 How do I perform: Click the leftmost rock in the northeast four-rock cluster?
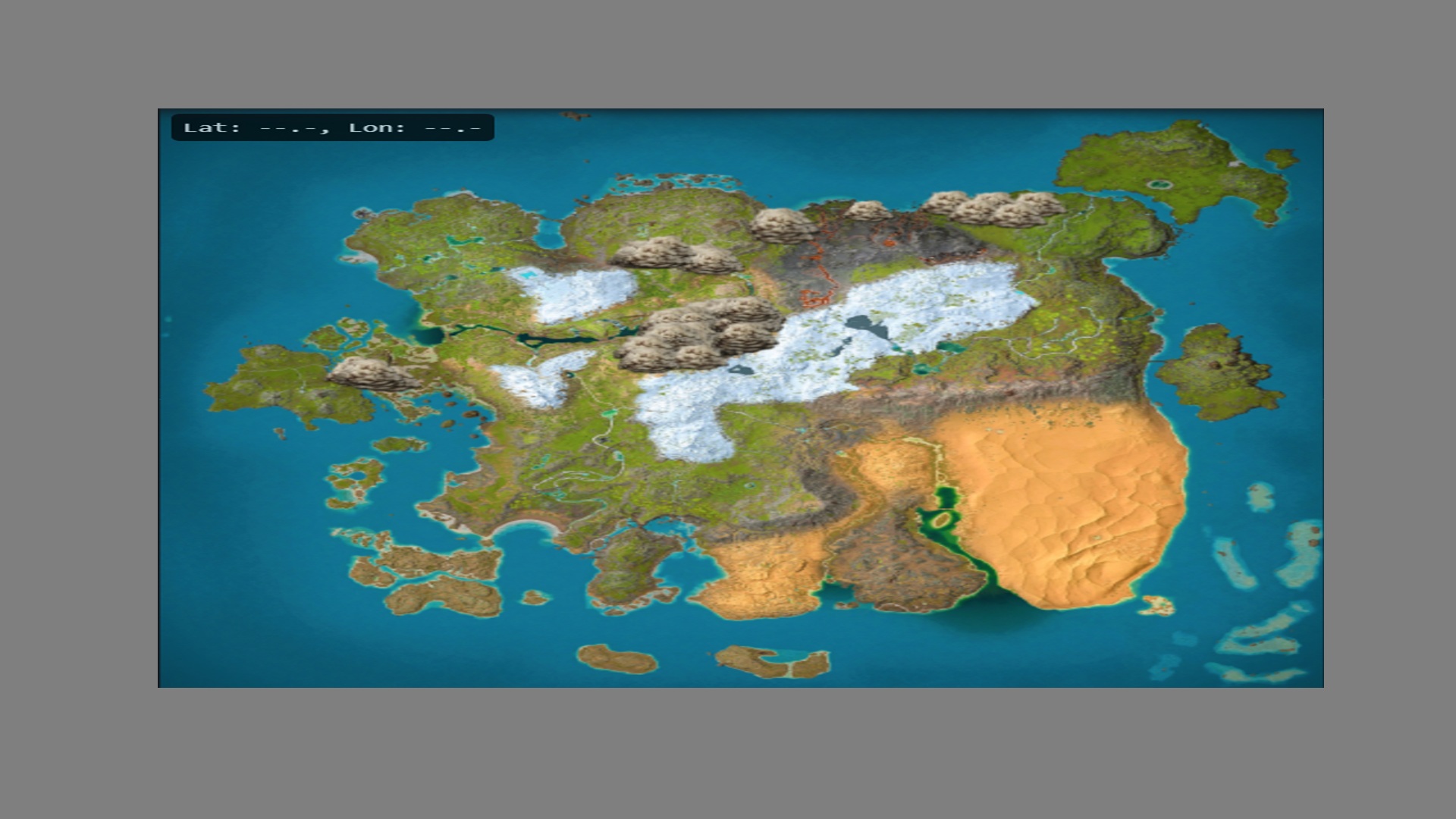tap(944, 202)
